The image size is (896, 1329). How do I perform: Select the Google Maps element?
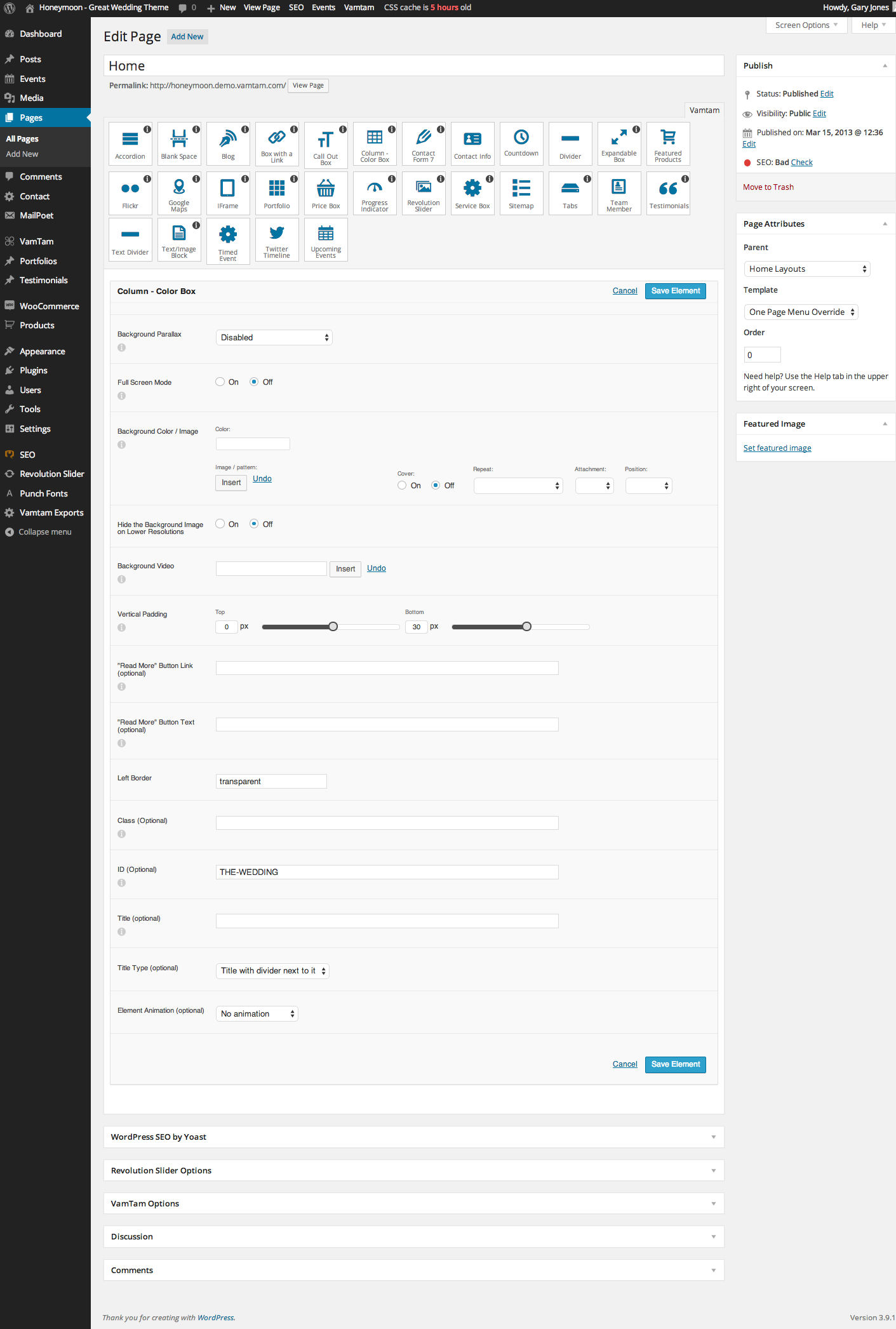[179, 193]
